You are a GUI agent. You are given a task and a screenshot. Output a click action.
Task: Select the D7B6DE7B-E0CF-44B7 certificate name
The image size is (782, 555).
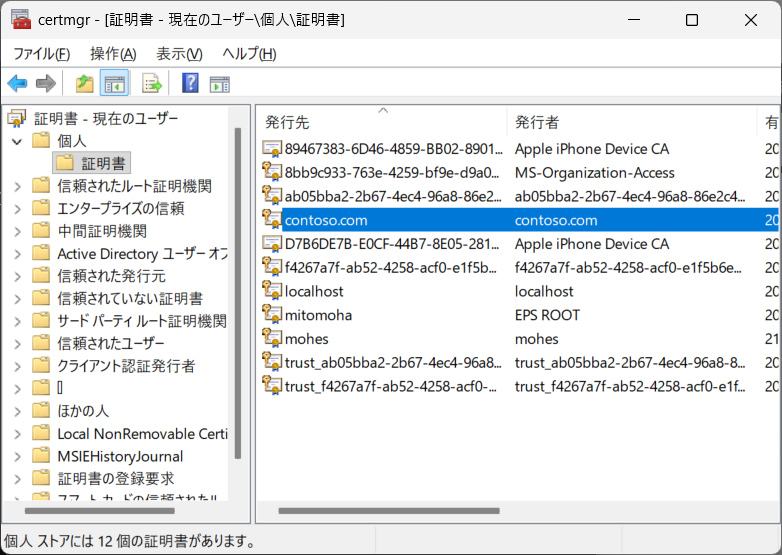pyautogui.click(x=392, y=244)
